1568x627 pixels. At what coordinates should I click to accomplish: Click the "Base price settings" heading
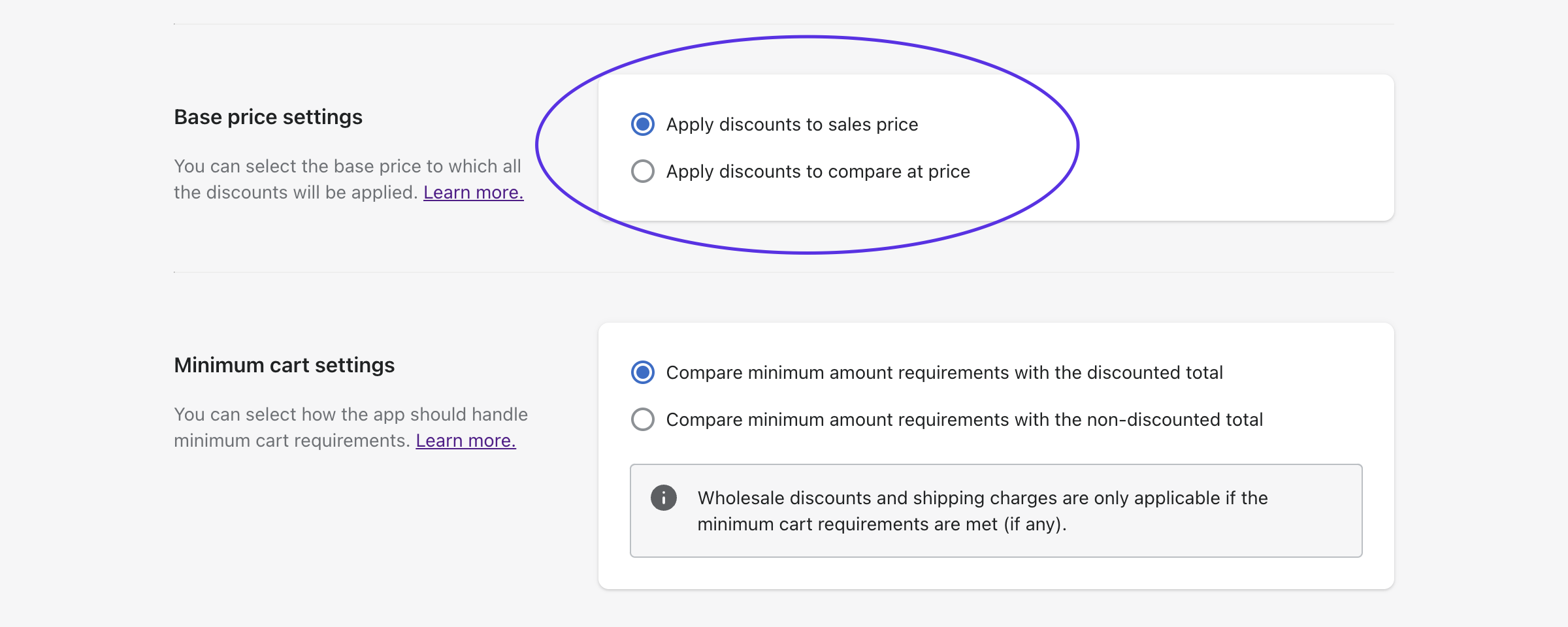(268, 117)
